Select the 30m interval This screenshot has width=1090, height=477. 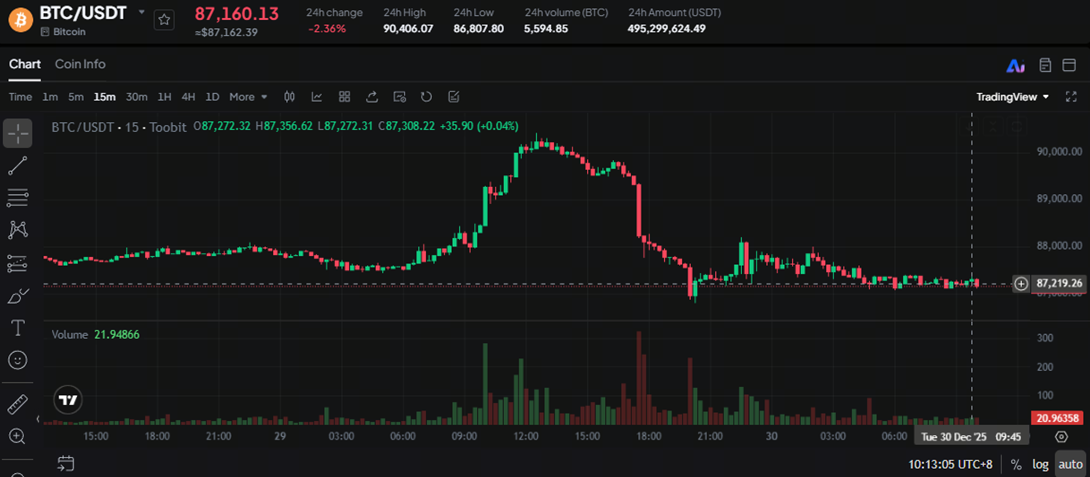[136, 97]
